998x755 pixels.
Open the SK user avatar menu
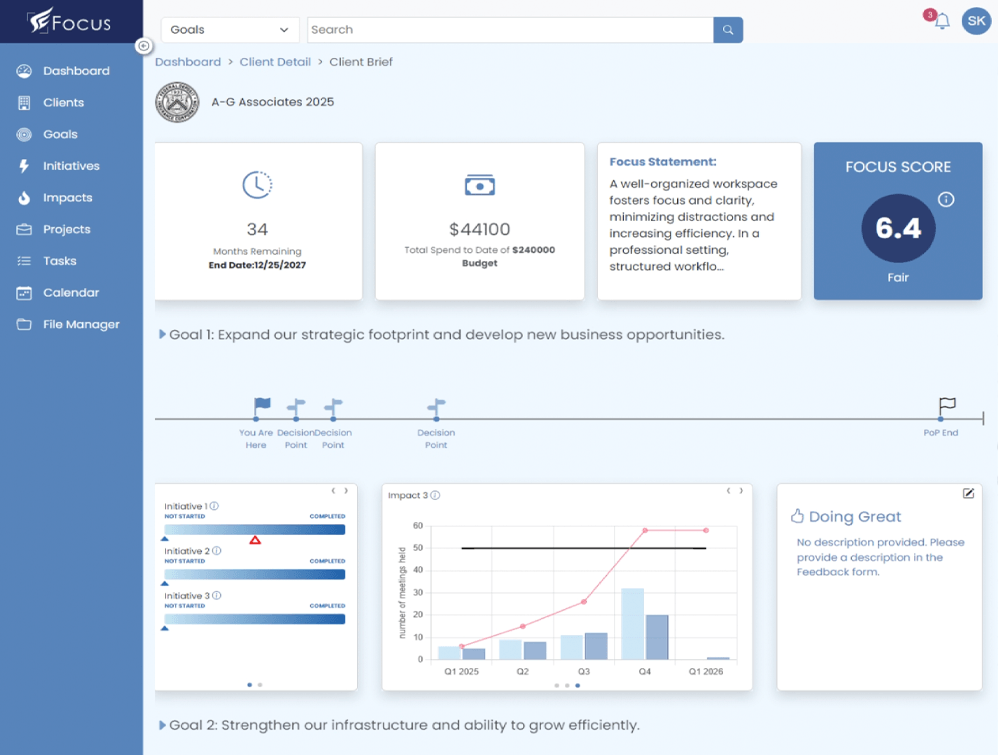[x=976, y=21]
